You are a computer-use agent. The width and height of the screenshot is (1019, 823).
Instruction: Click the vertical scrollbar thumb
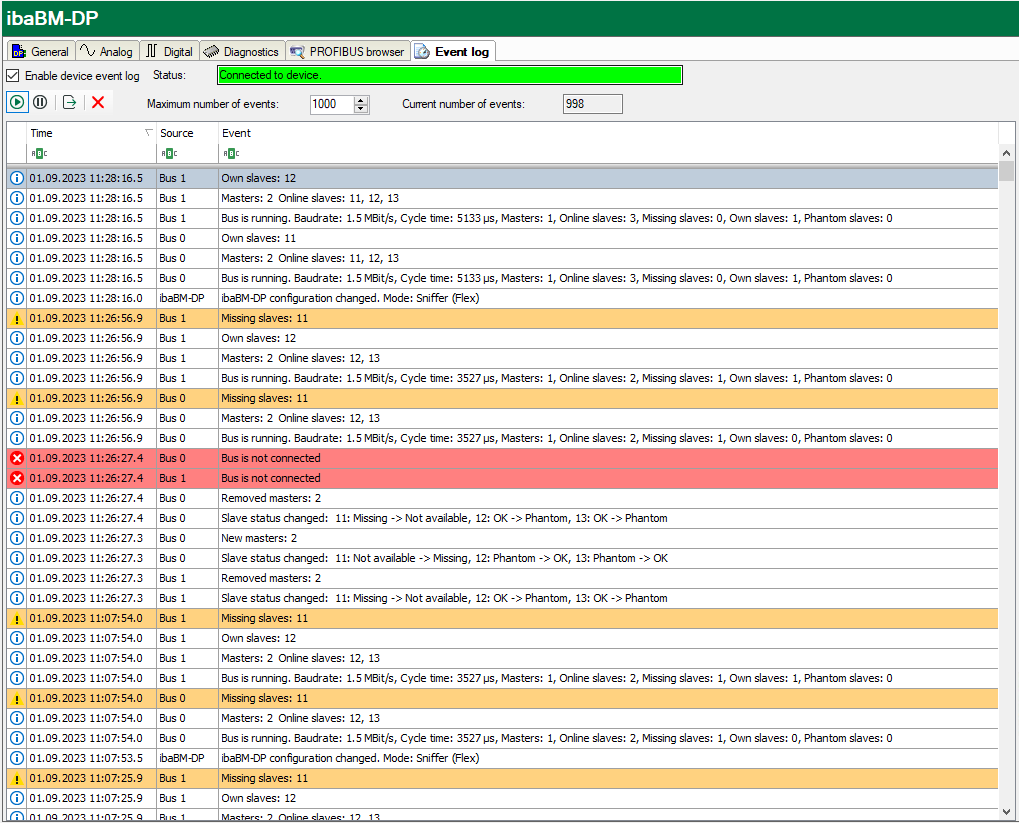pos(1007,171)
